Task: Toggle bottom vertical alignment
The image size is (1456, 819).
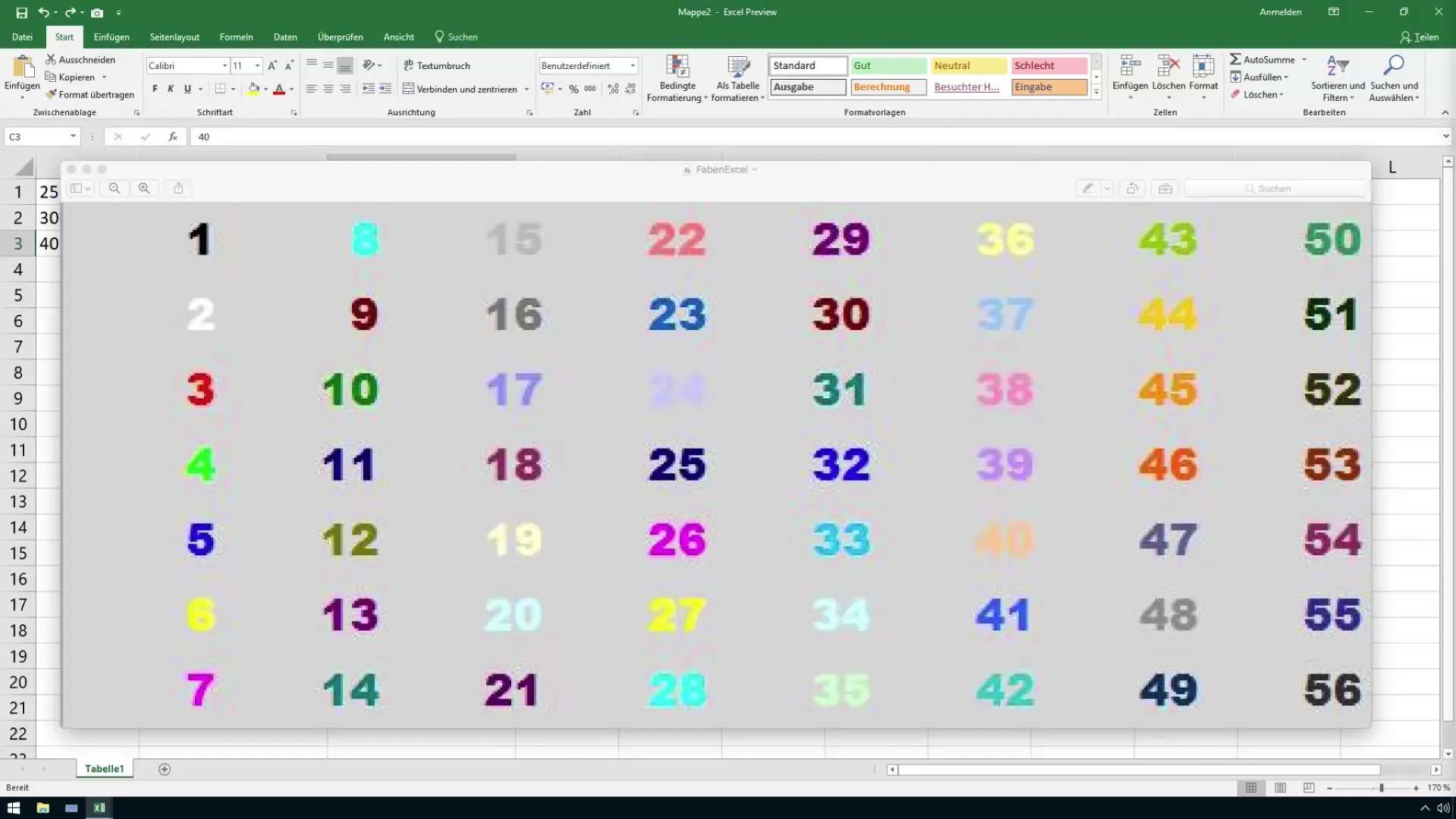Action: click(x=345, y=66)
